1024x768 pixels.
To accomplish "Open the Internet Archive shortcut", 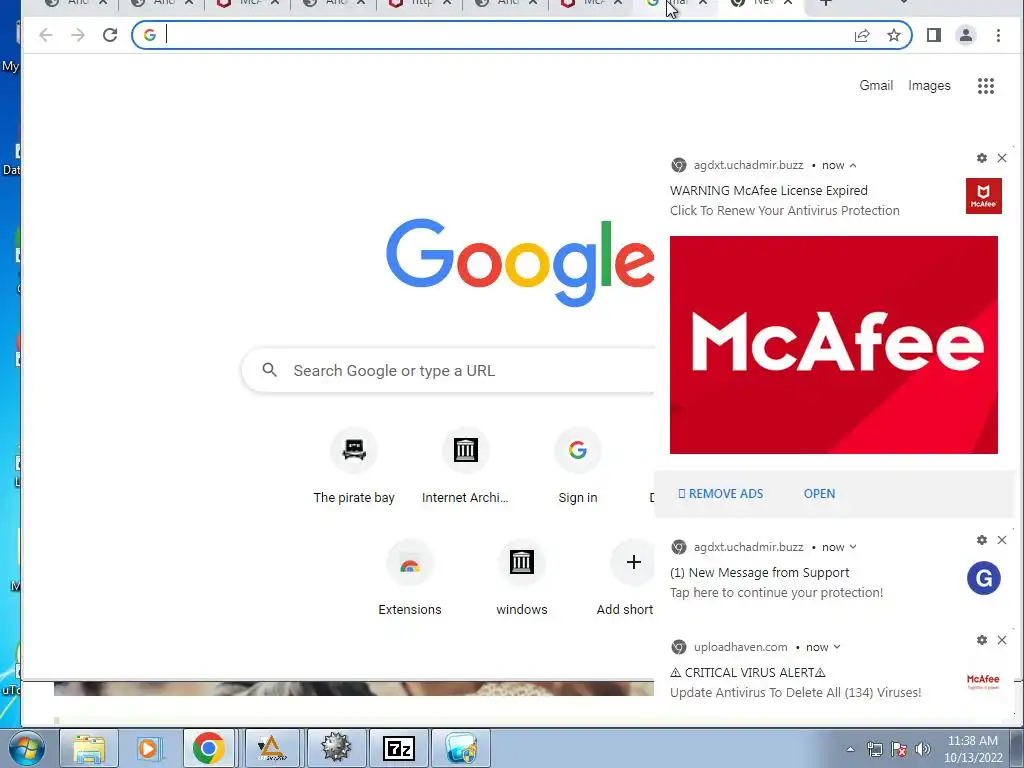I will pos(466,466).
